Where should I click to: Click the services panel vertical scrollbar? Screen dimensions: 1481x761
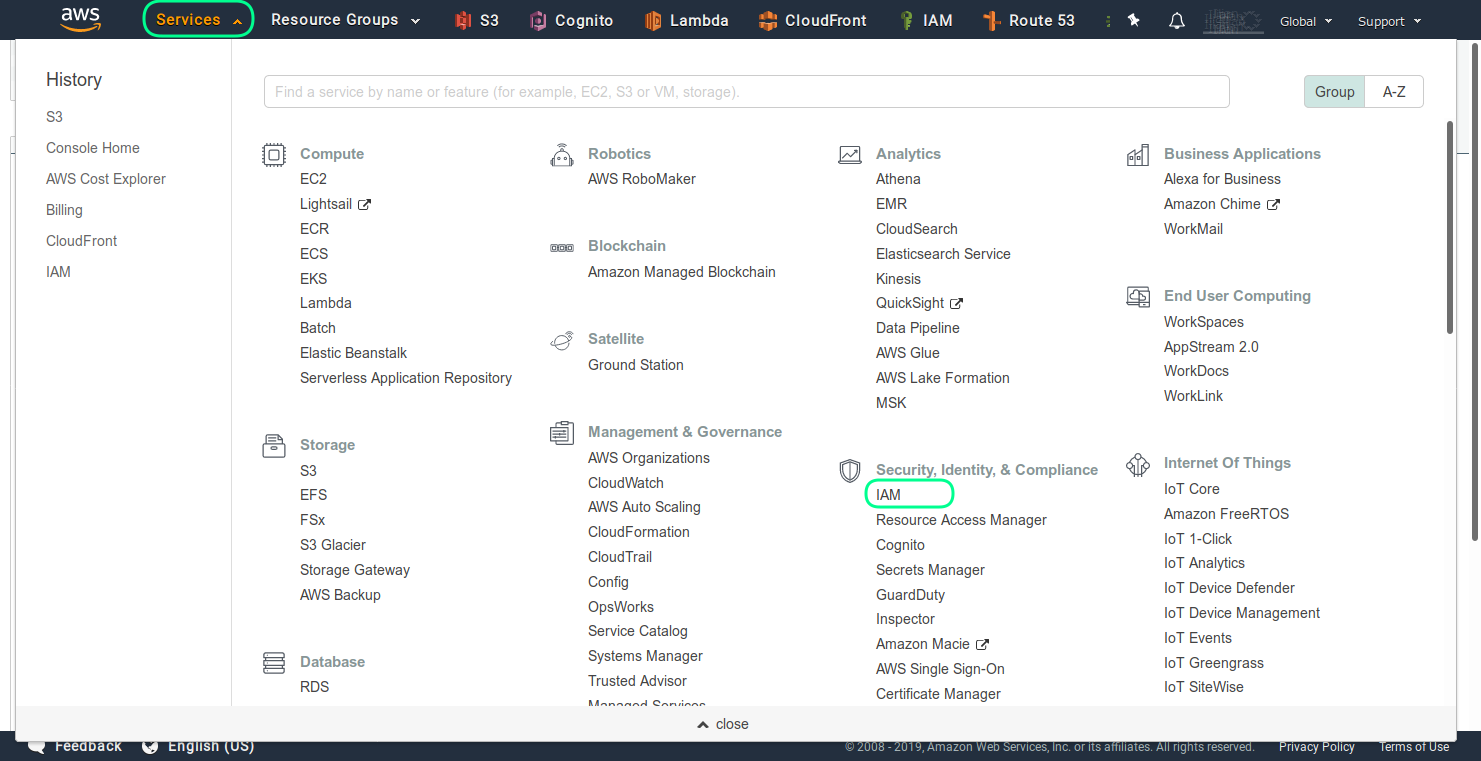[1450, 228]
